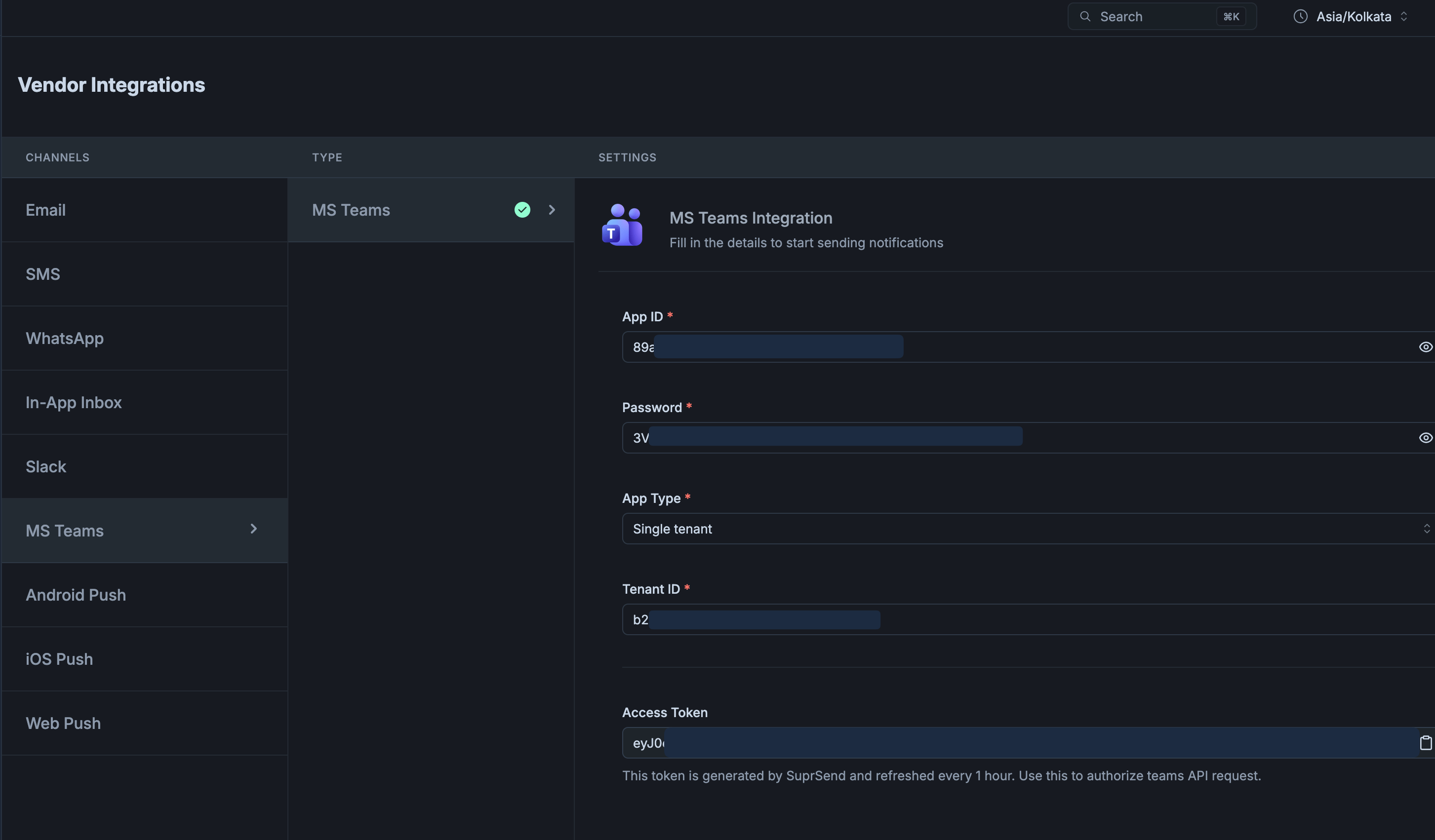Select the WhatsApp channel
The image size is (1435, 840).
click(145, 339)
